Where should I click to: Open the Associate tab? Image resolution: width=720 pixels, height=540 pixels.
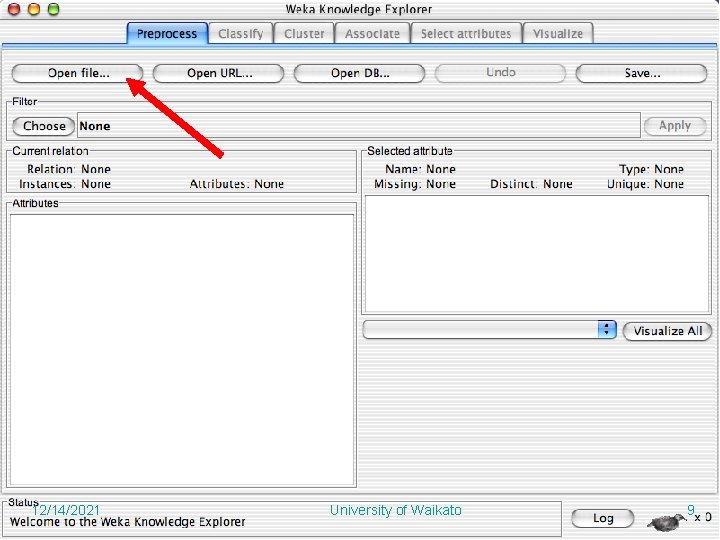(372, 34)
